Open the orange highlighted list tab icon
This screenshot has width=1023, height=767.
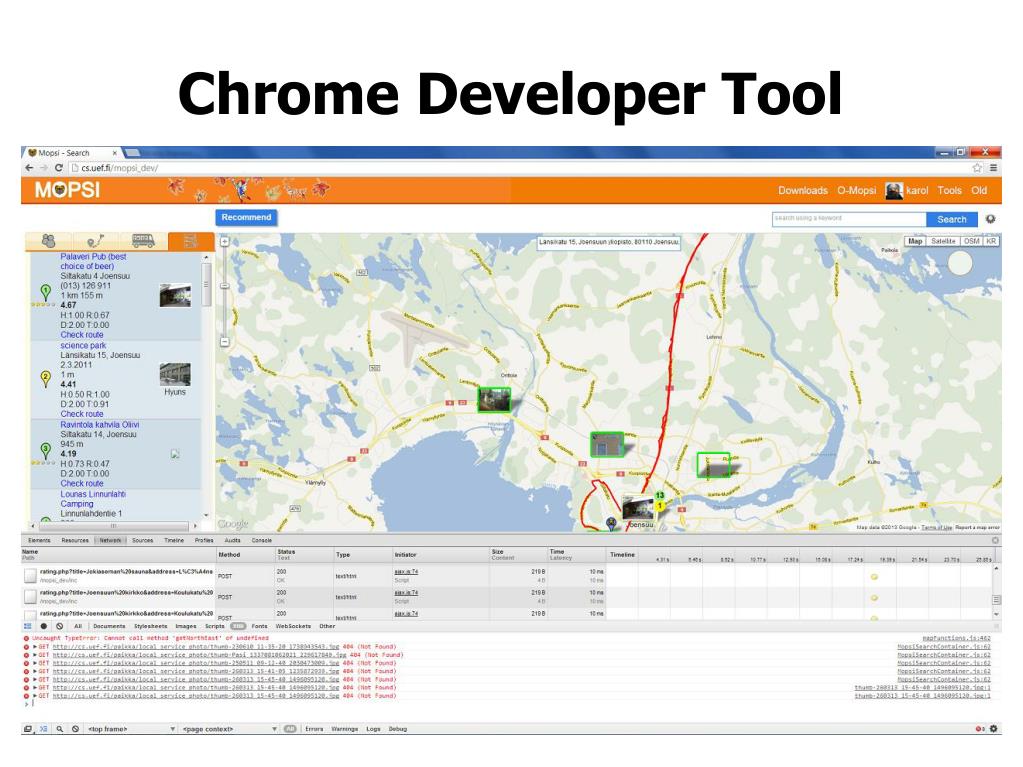pyautogui.click(x=191, y=241)
